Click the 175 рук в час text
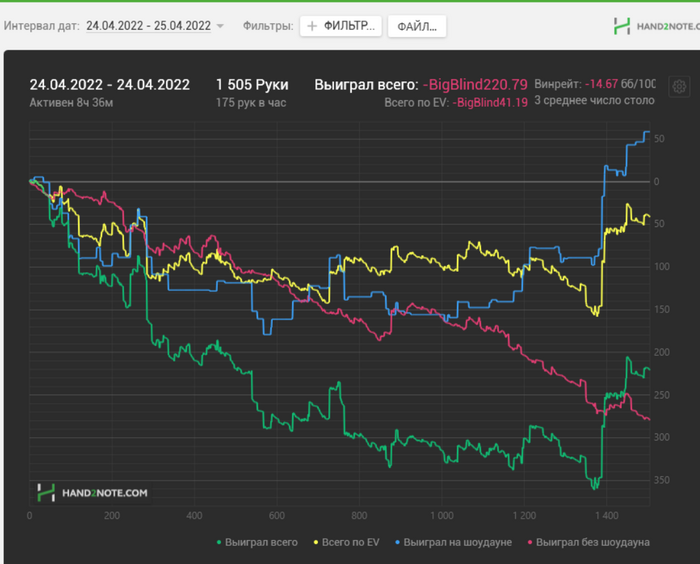This screenshot has width=700, height=564. (251, 103)
